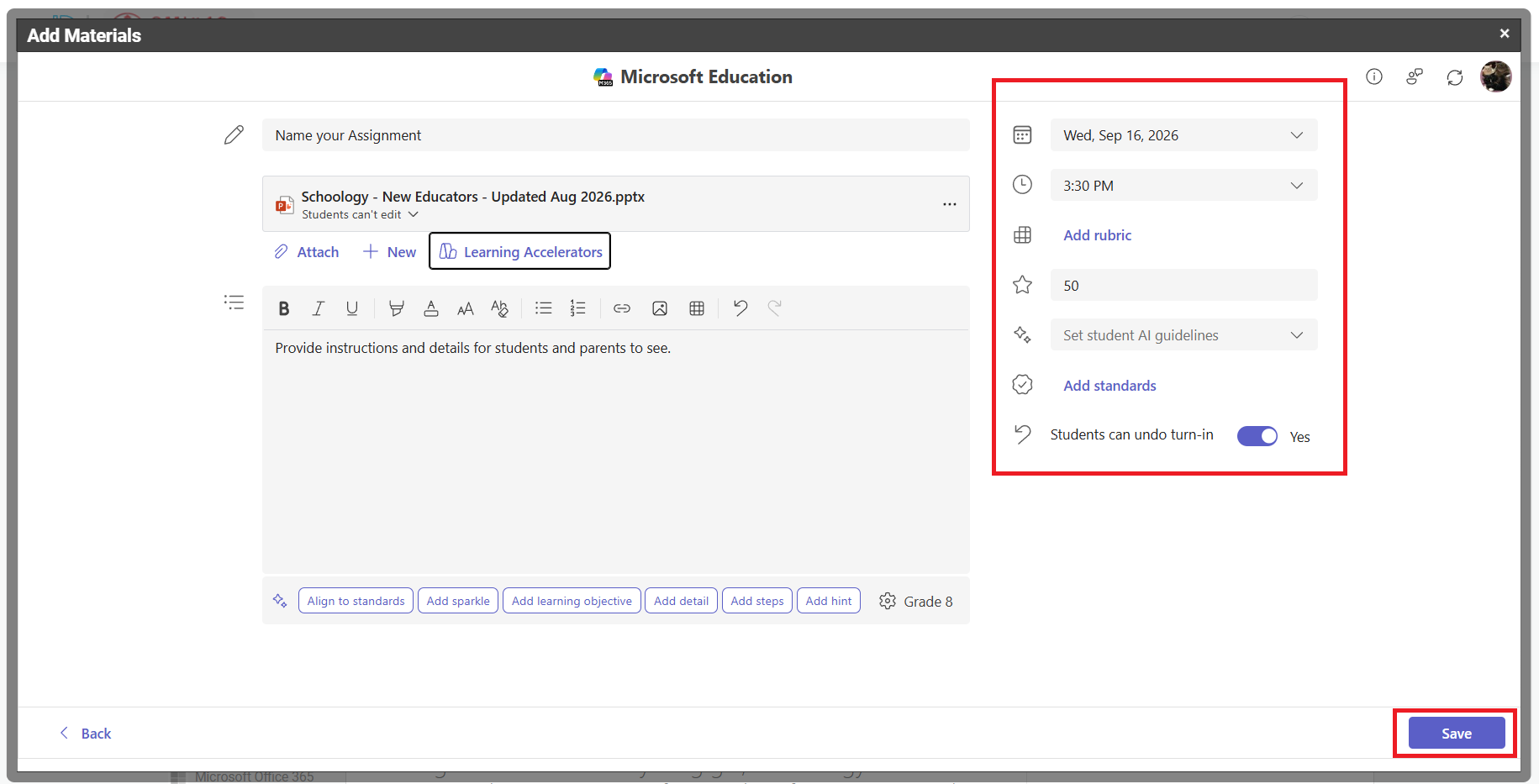Click the undo turn-in arrow icon
This screenshot has height=784, width=1539.
(1022, 434)
